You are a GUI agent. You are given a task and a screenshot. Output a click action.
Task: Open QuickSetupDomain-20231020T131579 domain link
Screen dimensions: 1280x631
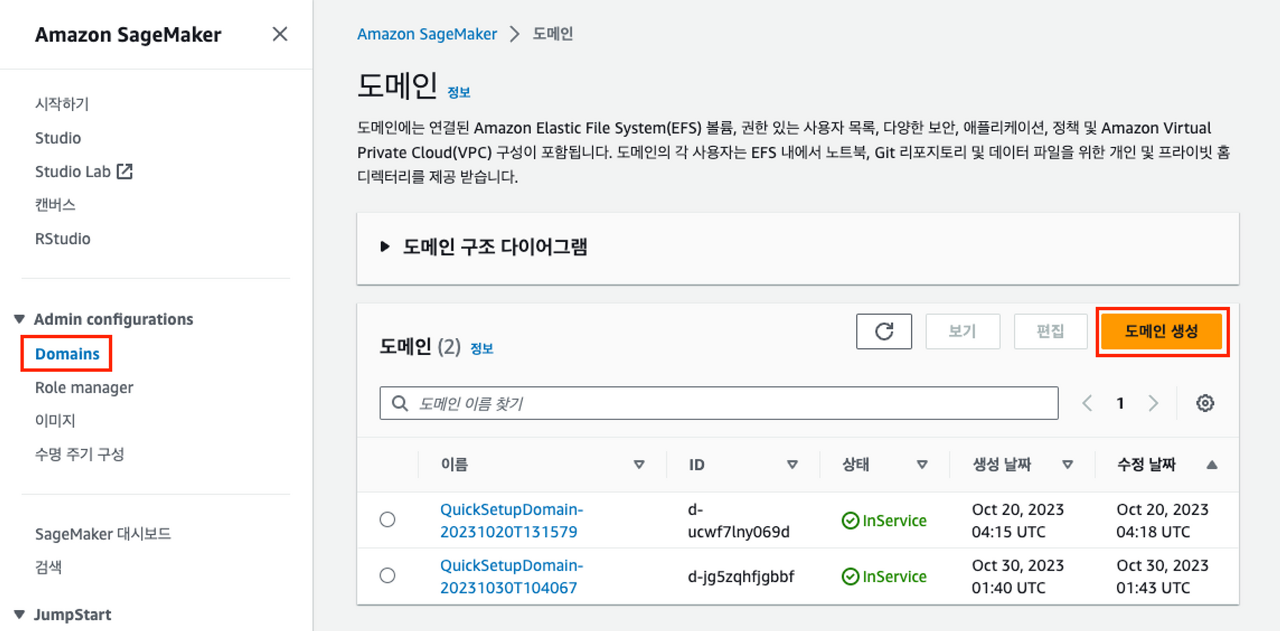click(x=511, y=520)
